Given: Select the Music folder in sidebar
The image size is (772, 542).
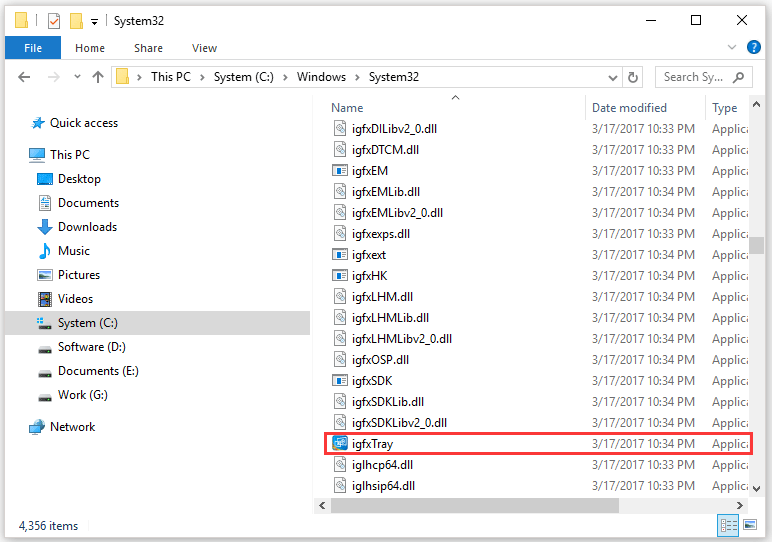Looking at the screenshot, I should click(x=73, y=251).
